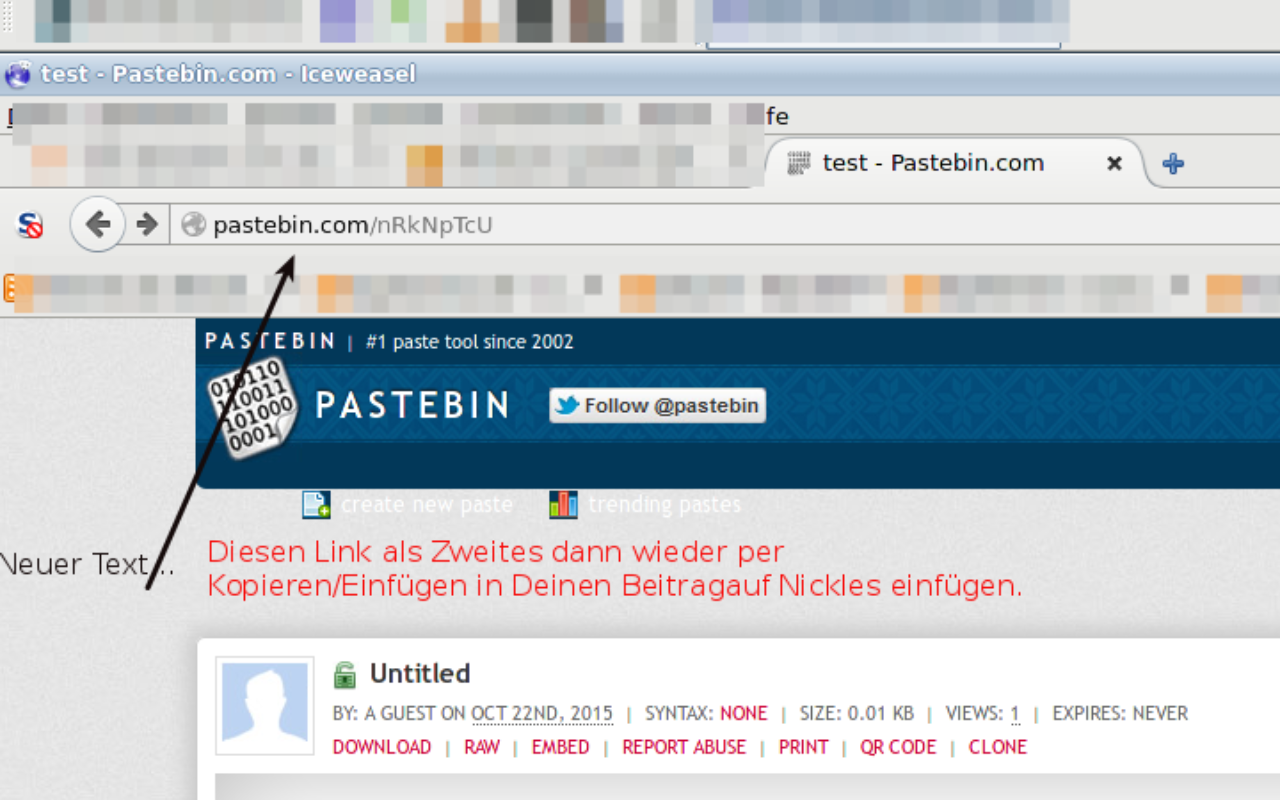The height and width of the screenshot is (800, 1280).
Task: Click the guest user avatar thumbnail
Action: (x=266, y=706)
